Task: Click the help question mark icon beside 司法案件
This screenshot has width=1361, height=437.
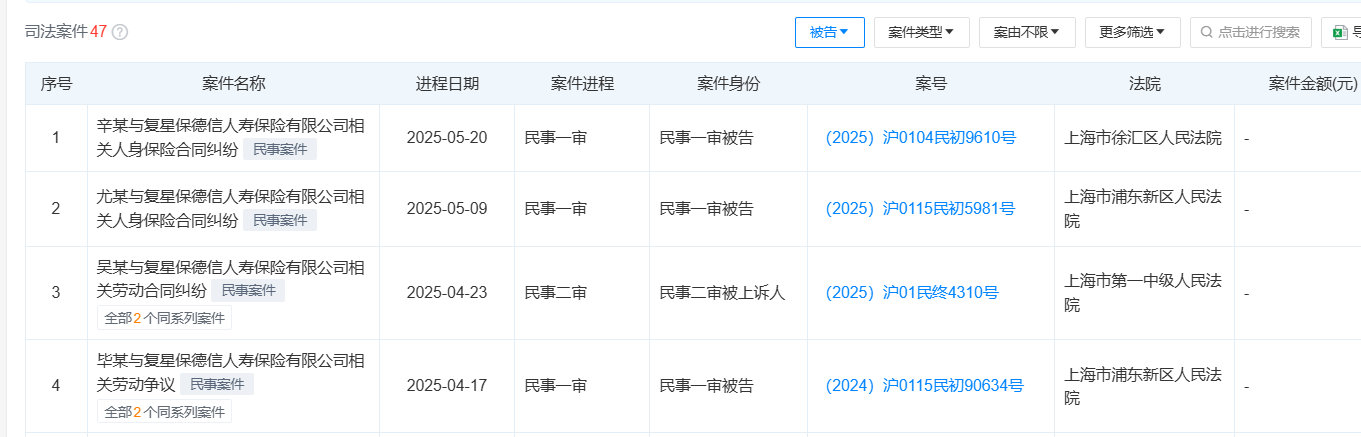Action: coord(120,32)
